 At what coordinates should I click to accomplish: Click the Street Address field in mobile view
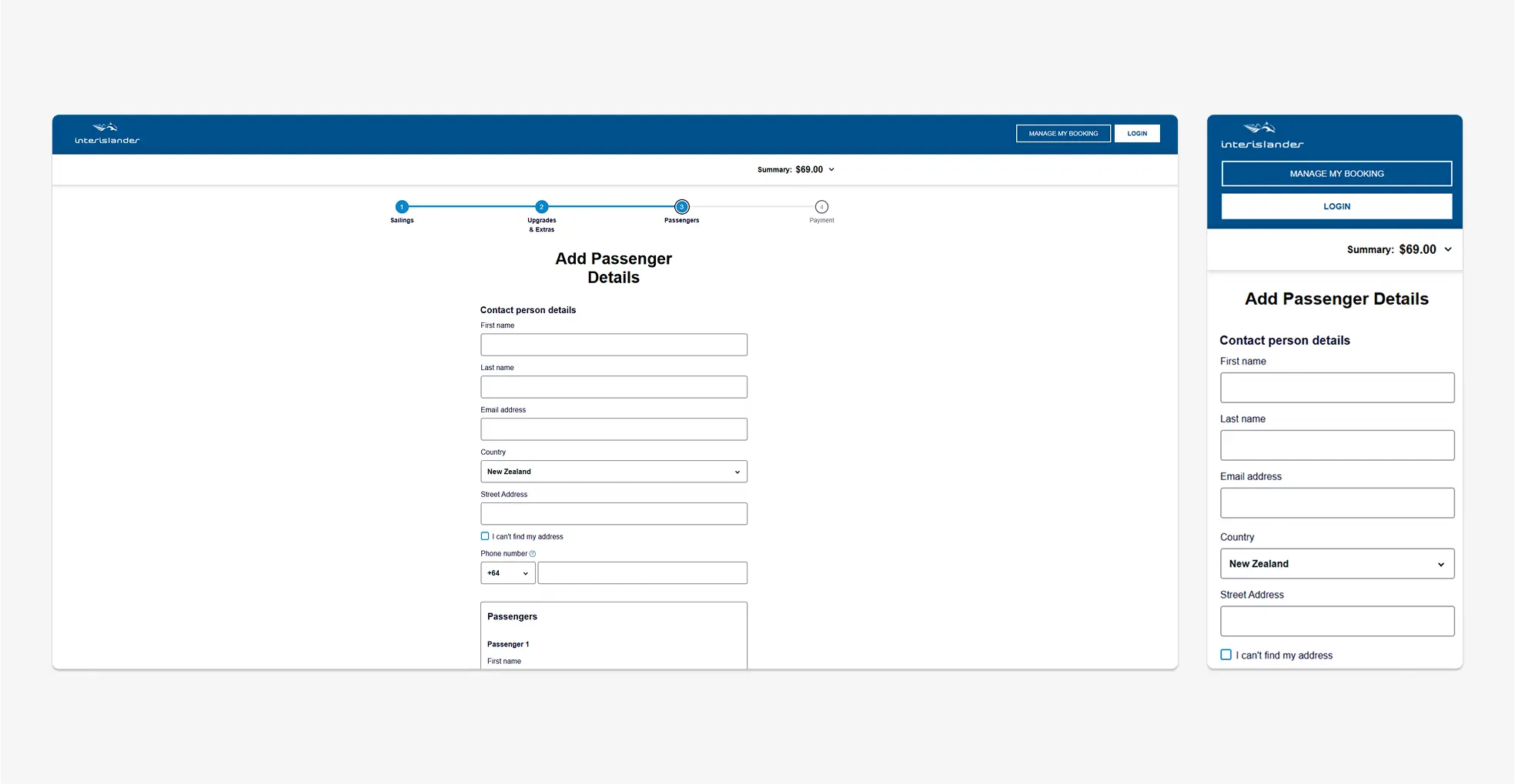tap(1337, 621)
